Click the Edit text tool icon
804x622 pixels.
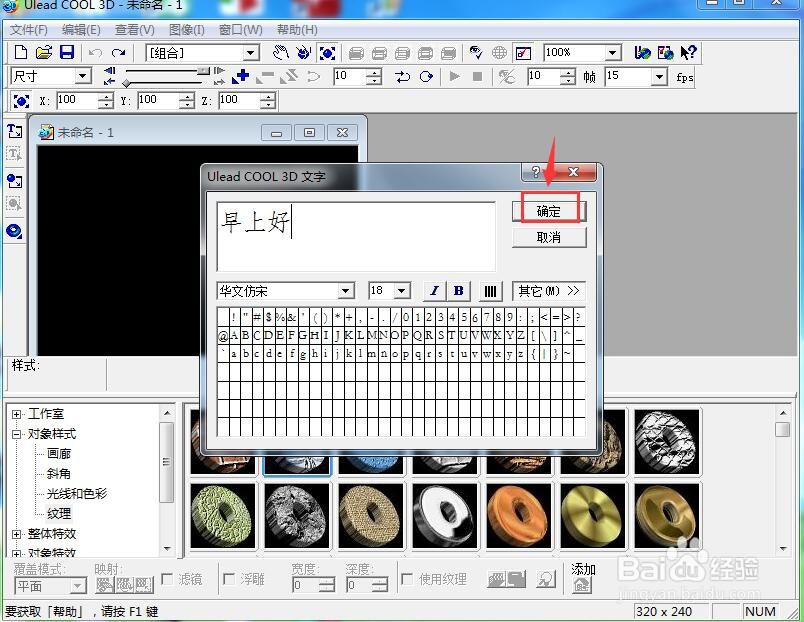pos(14,154)
